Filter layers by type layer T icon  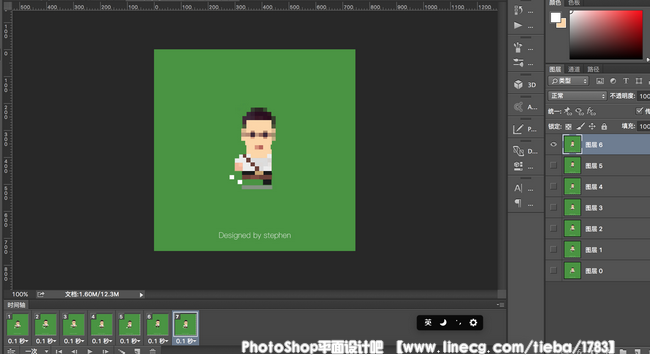coord(626,81)
